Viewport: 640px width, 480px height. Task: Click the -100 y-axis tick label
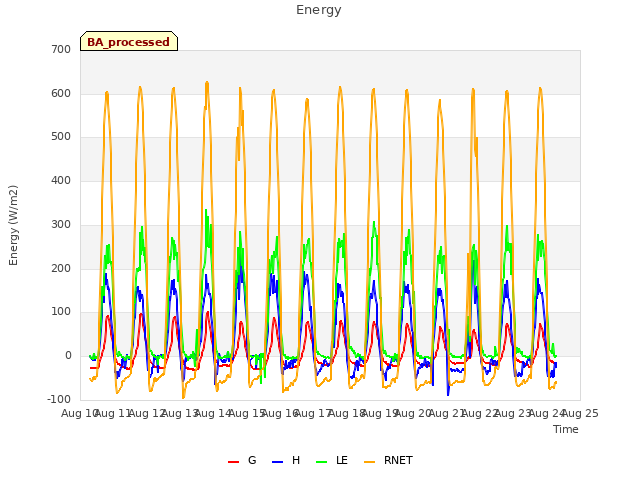[59, 399]
